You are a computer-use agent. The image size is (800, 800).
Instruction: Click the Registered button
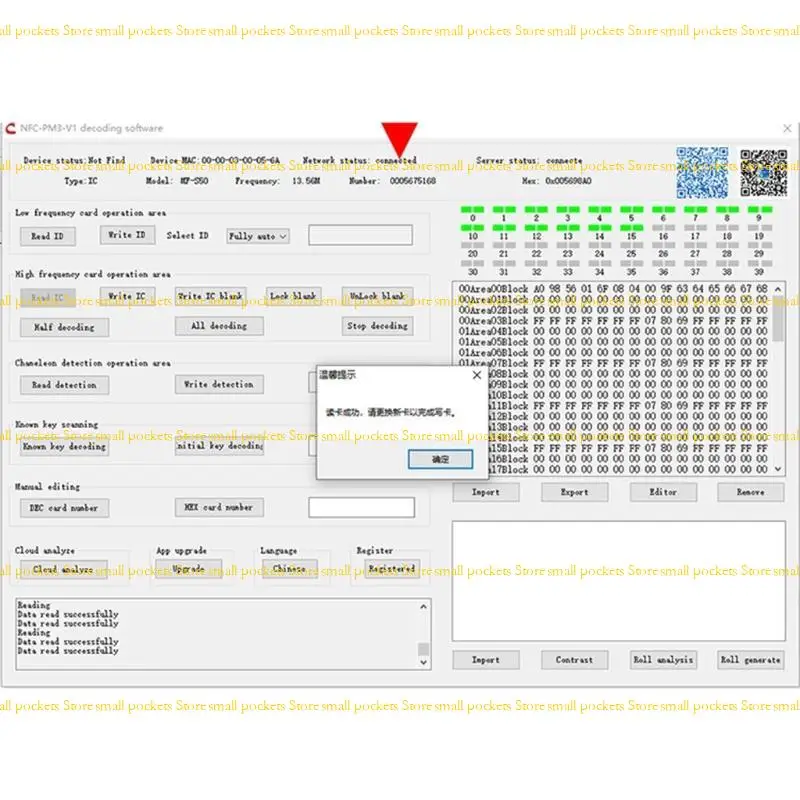click(x=392, y=568)
